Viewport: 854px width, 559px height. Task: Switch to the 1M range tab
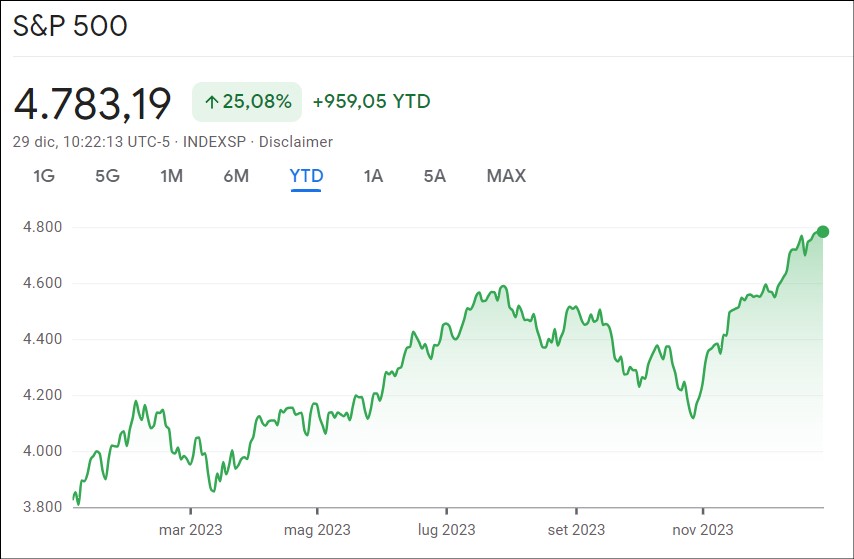click(x=172, y=176)
